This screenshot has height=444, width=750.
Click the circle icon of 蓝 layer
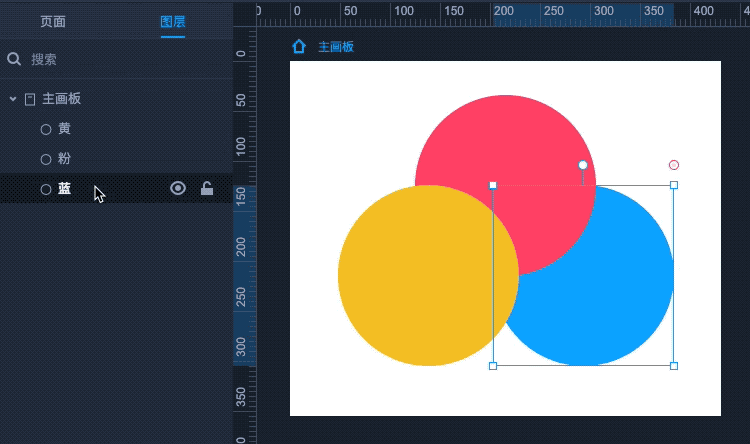[x=45, y=189]
